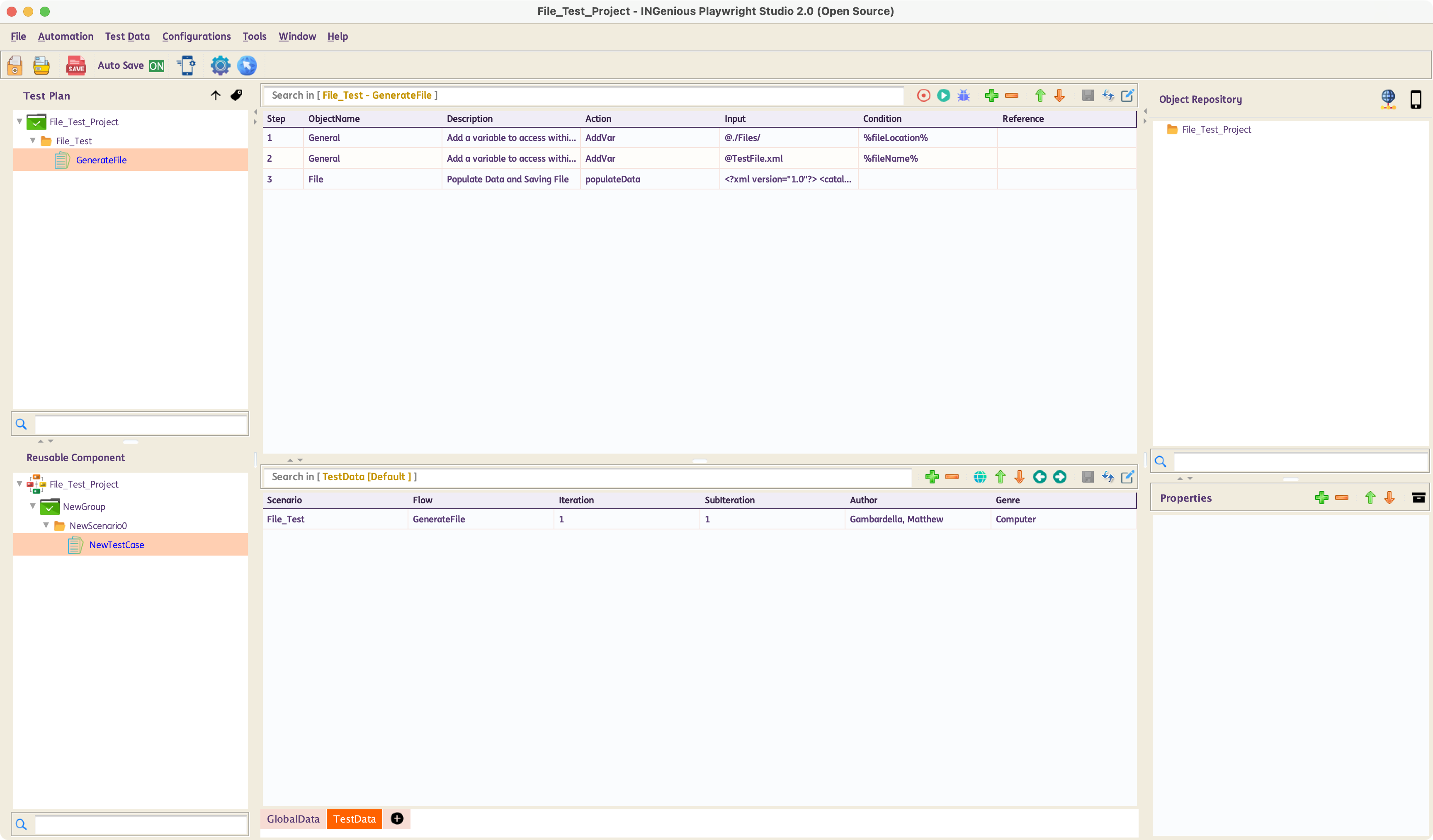Viewport: 1433px width, 840px height.
Task: Toggle the Auto Save ON switch
Action: click(x=157, y=66)
